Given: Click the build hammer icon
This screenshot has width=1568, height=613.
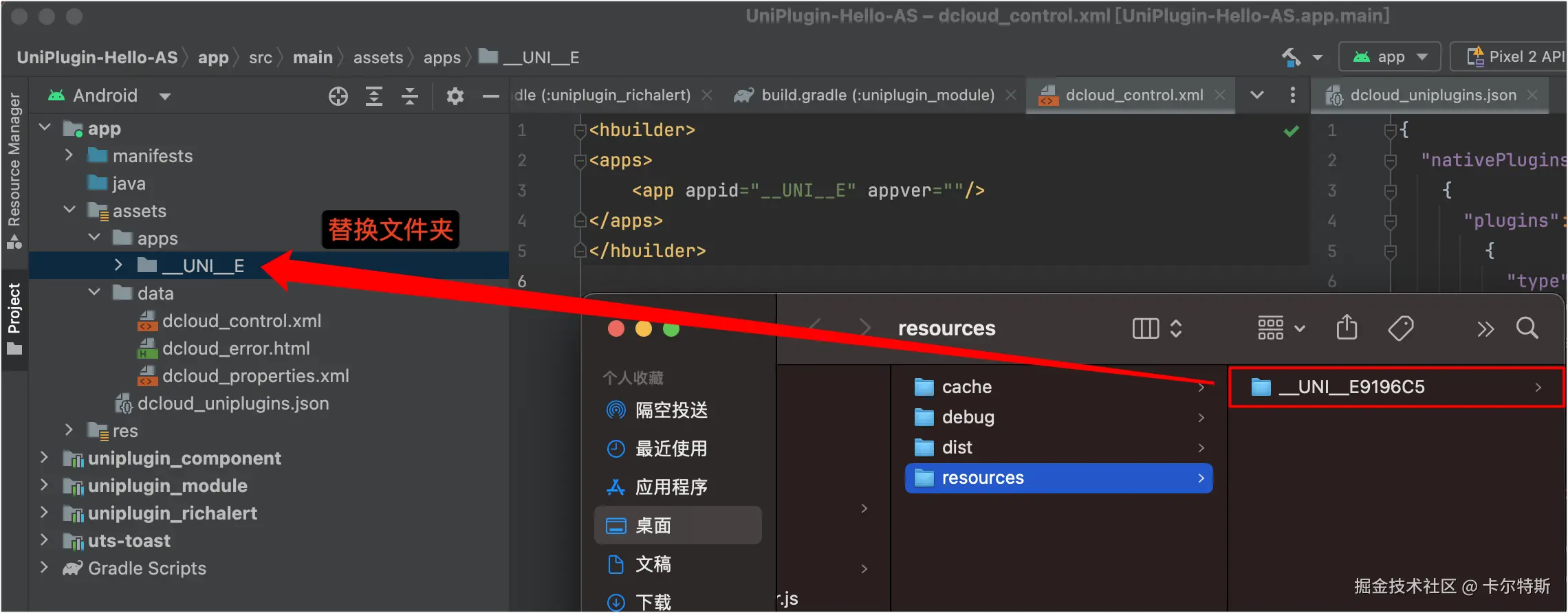Looking at the screenshot, I should point(1291,57).
